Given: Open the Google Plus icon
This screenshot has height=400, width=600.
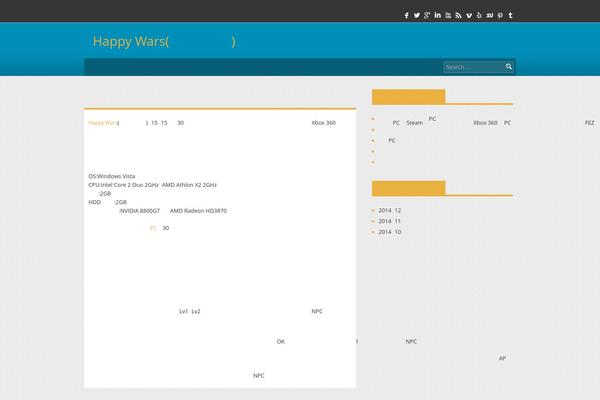Looking at the screenshot, I should pyautogui.click(x=427, y=15).
